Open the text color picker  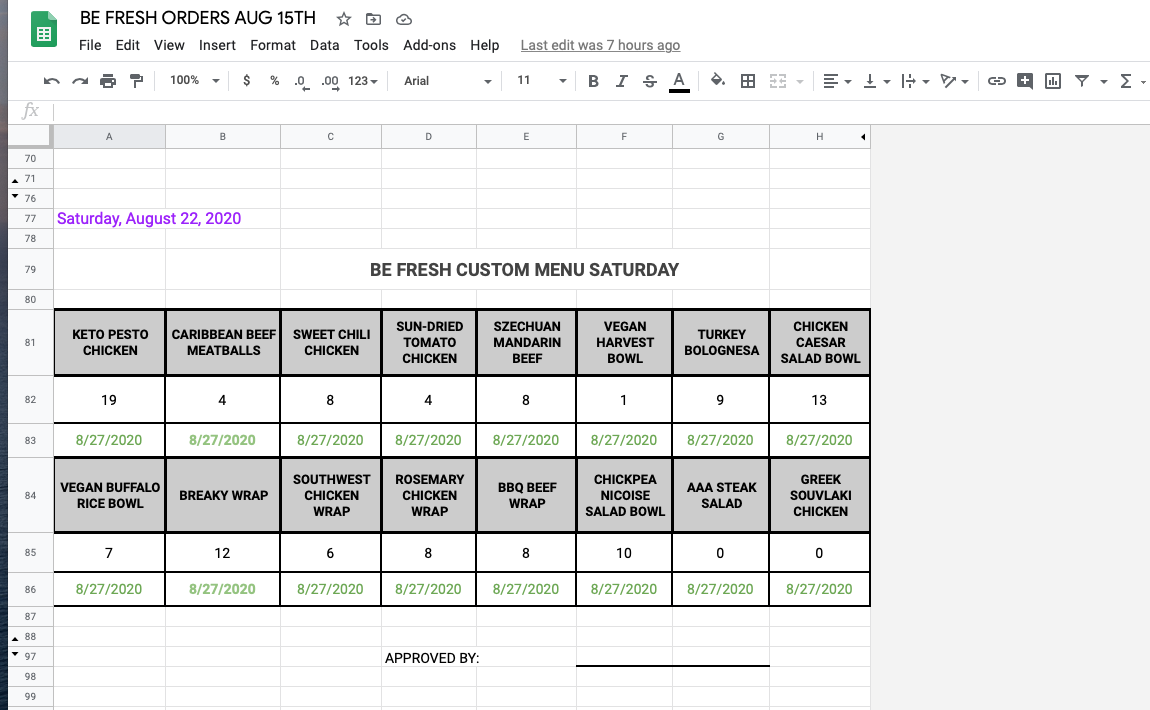point(679,81)
